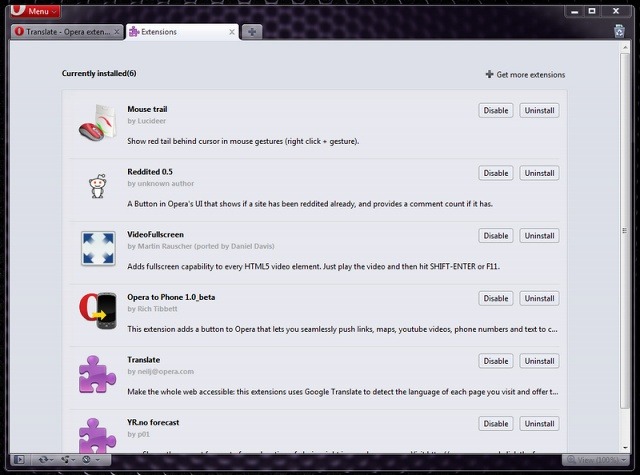Click the Currently installed(6) heading

click(99, 73)
